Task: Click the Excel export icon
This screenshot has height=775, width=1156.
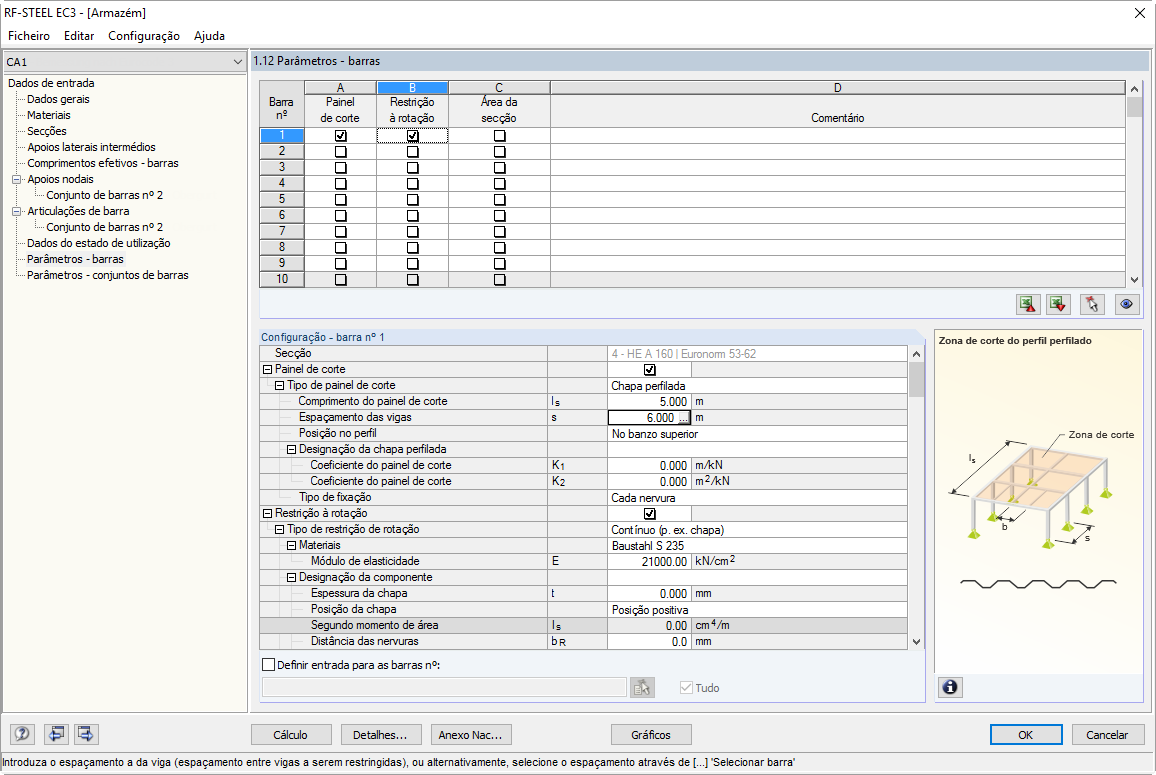Action: click(1028, 304)
